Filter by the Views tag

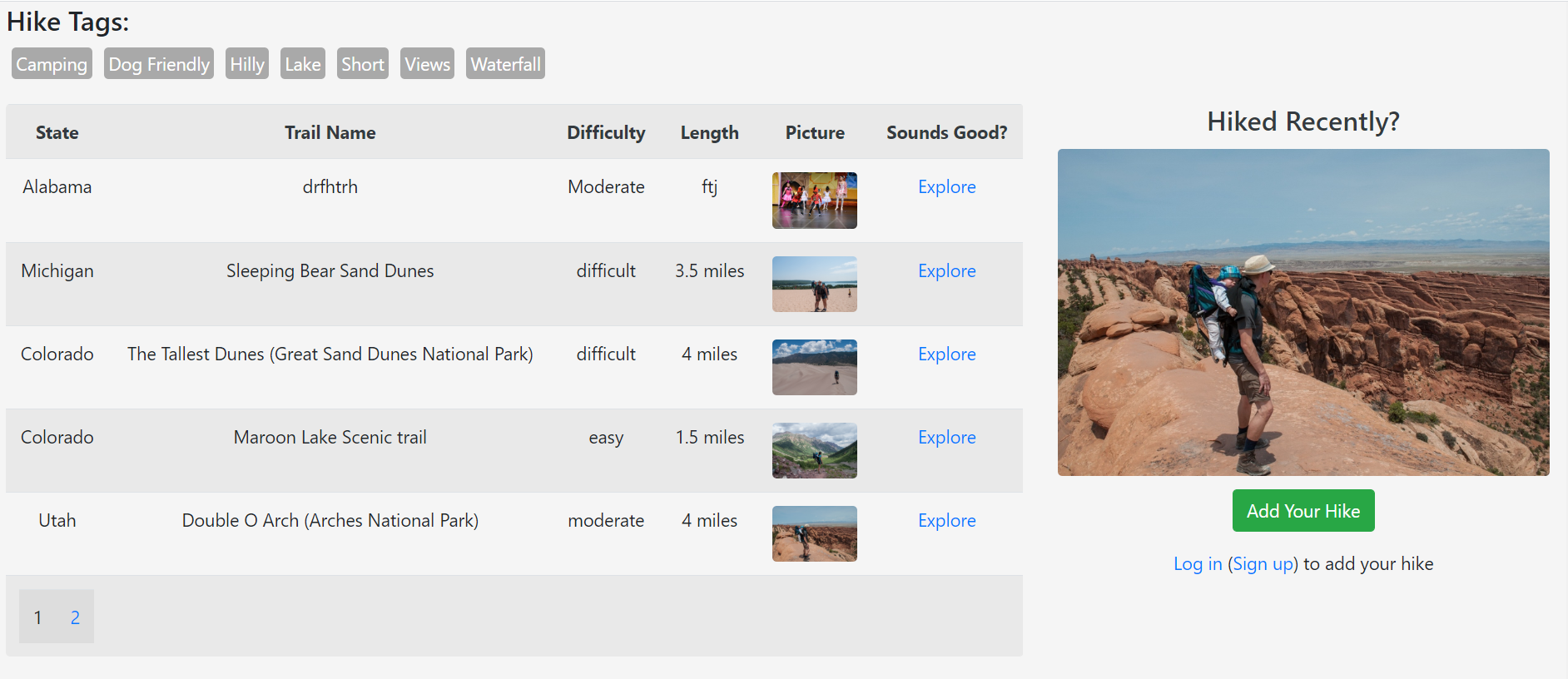(427, 64)
